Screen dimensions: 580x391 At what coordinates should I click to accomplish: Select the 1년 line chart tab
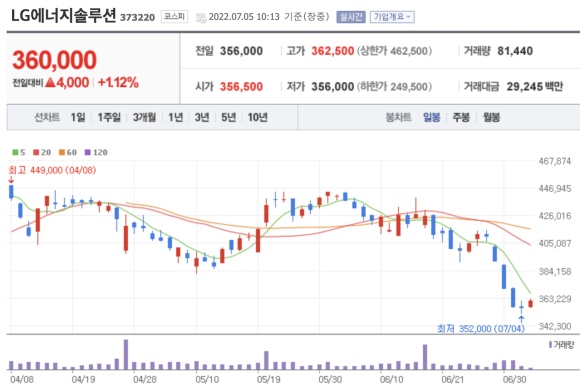tap(175, 118)
